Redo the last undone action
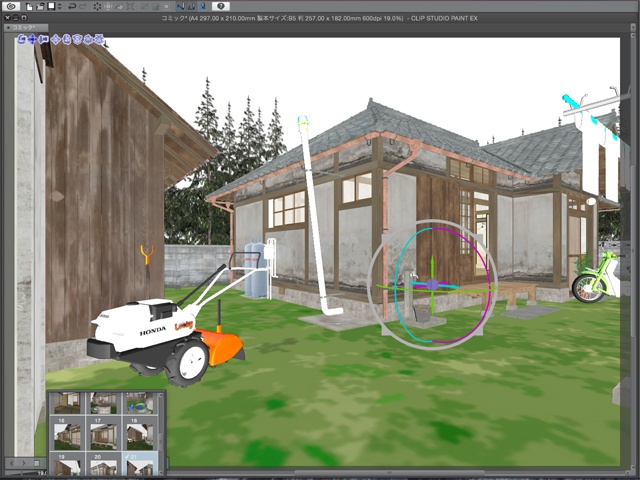 coord(83,6)
